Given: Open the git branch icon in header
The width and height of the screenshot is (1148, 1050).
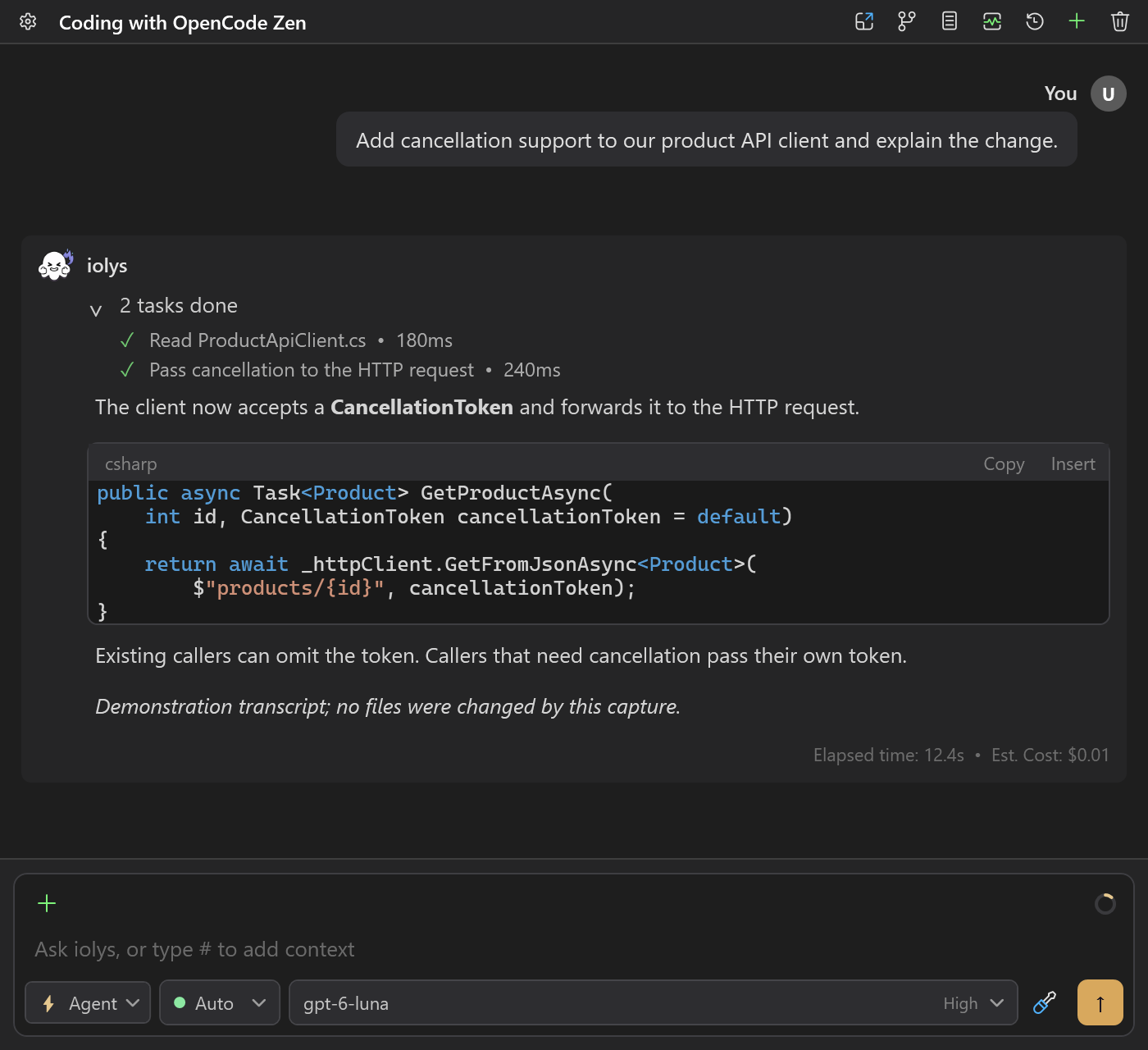Looking at the screenshot, I should pos(907,22).
